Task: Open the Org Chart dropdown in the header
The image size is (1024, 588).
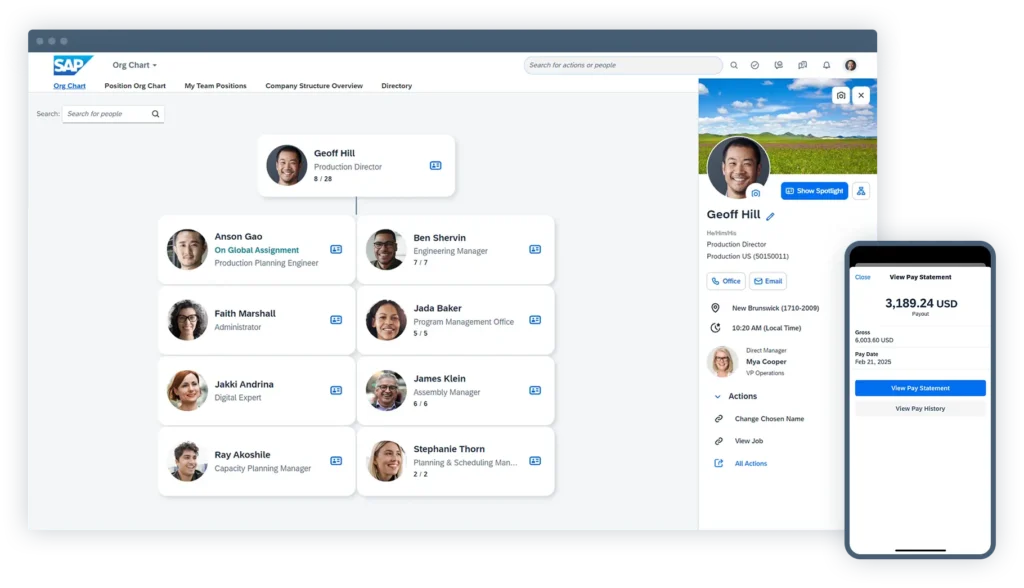Action: click(x=134, y=64)
